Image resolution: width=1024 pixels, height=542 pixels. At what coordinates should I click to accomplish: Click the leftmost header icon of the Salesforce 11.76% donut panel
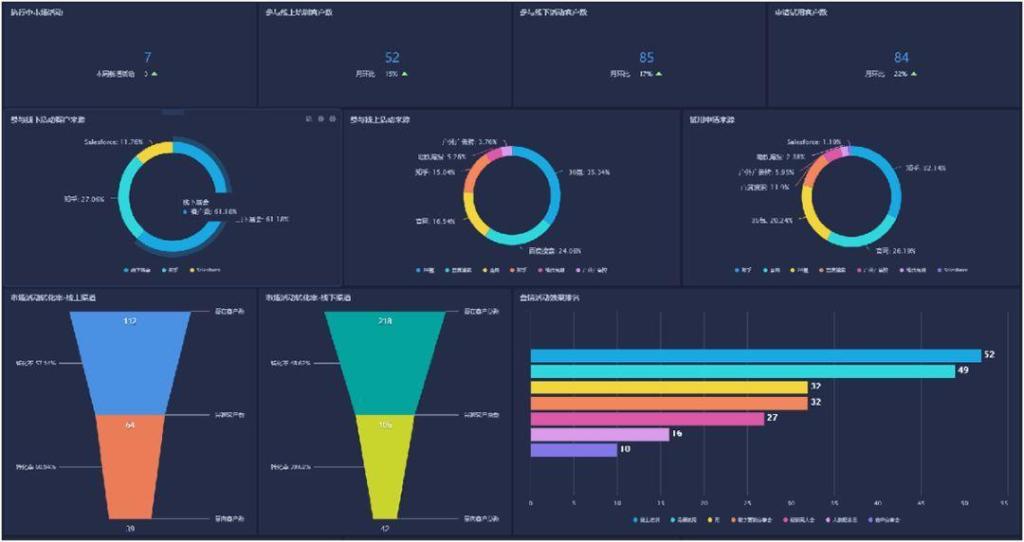[309, 119]
